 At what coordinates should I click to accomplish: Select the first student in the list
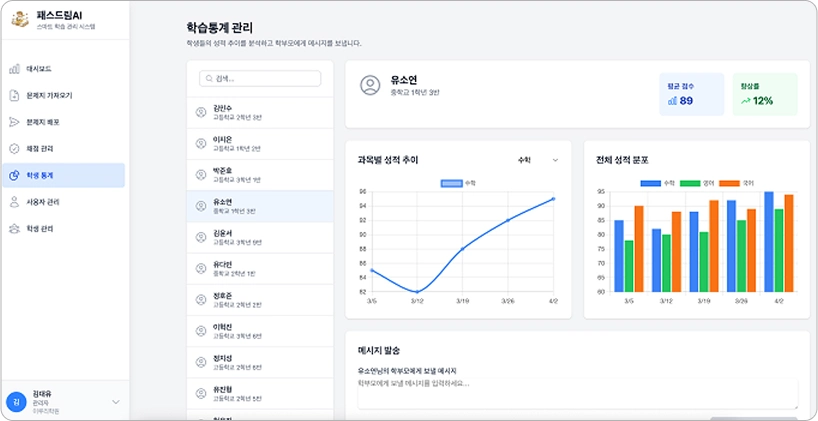click(260, 112)
